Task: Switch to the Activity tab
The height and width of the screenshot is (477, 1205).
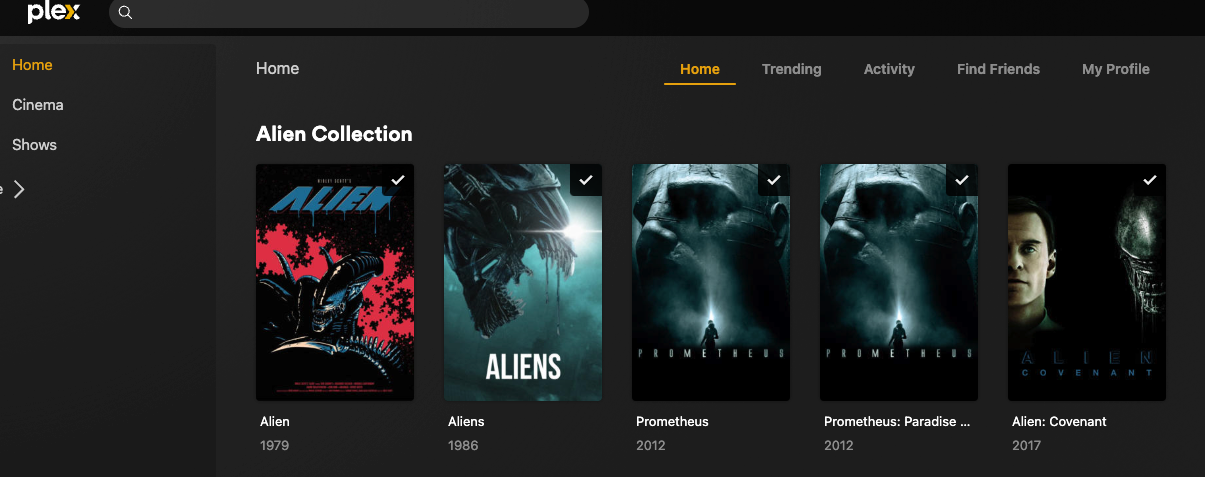Action: pos(889,69)
